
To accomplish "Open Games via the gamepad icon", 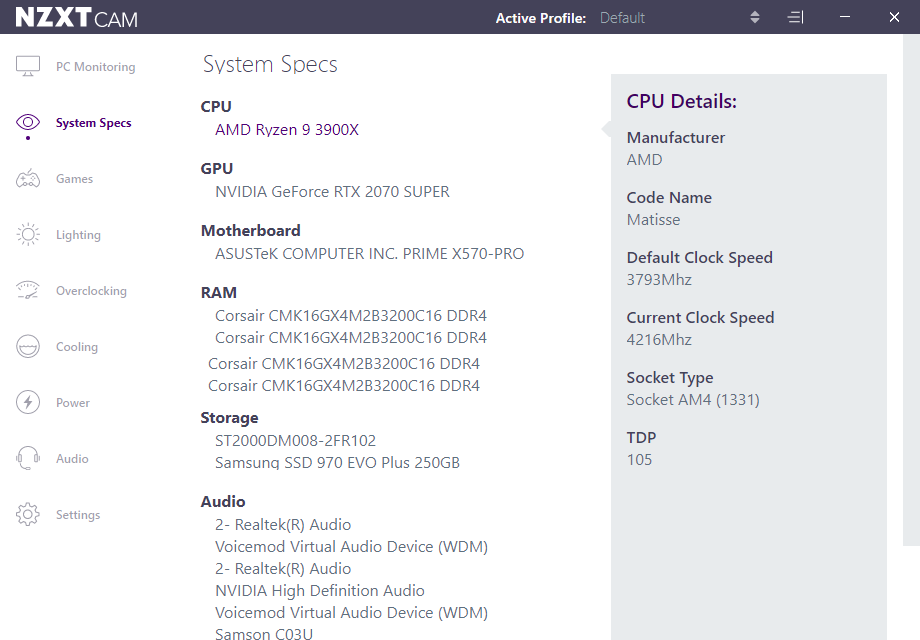I will [28, 179].
